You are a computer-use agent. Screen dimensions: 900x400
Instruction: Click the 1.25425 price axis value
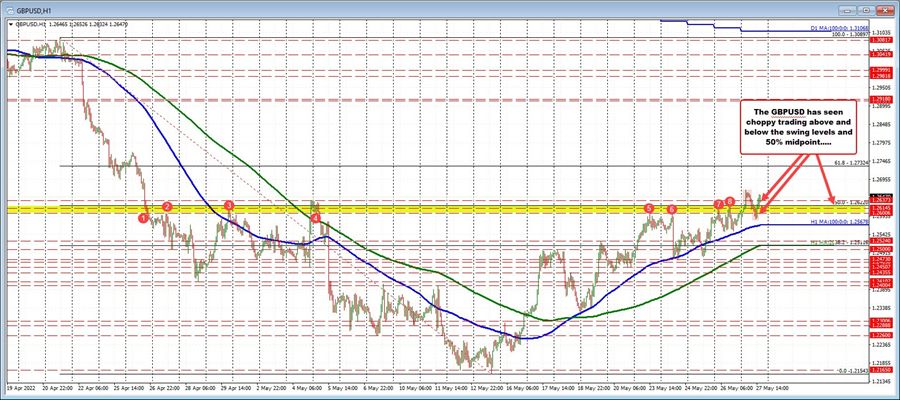pos(882,234)
